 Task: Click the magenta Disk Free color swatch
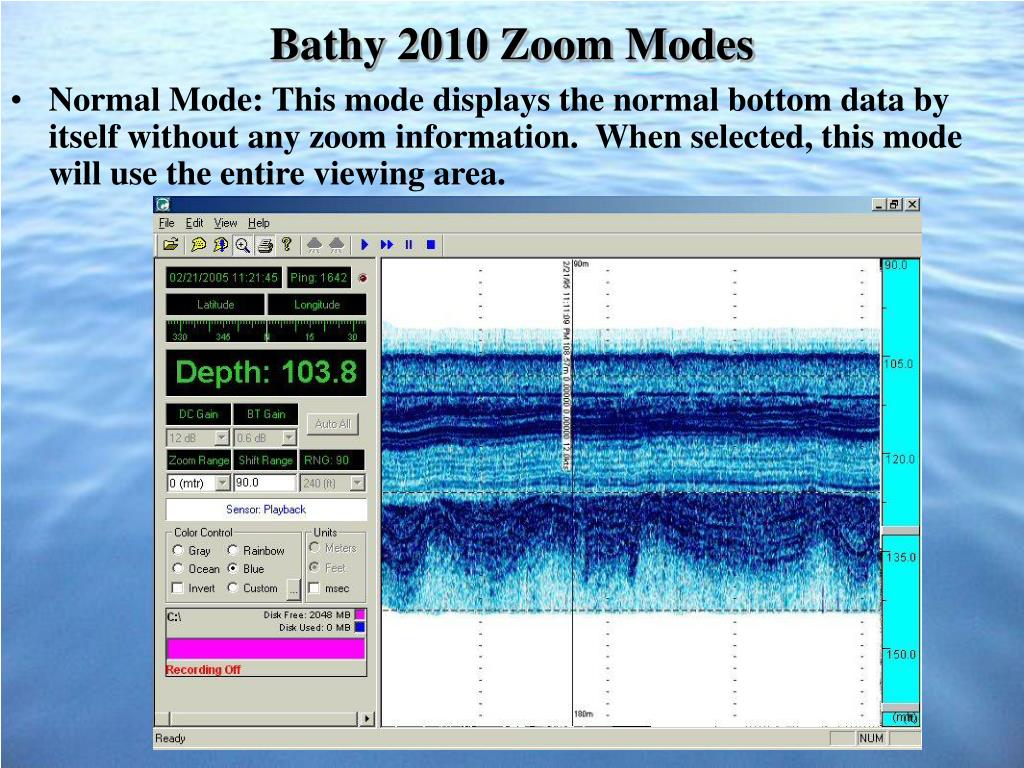pos(359,615)
